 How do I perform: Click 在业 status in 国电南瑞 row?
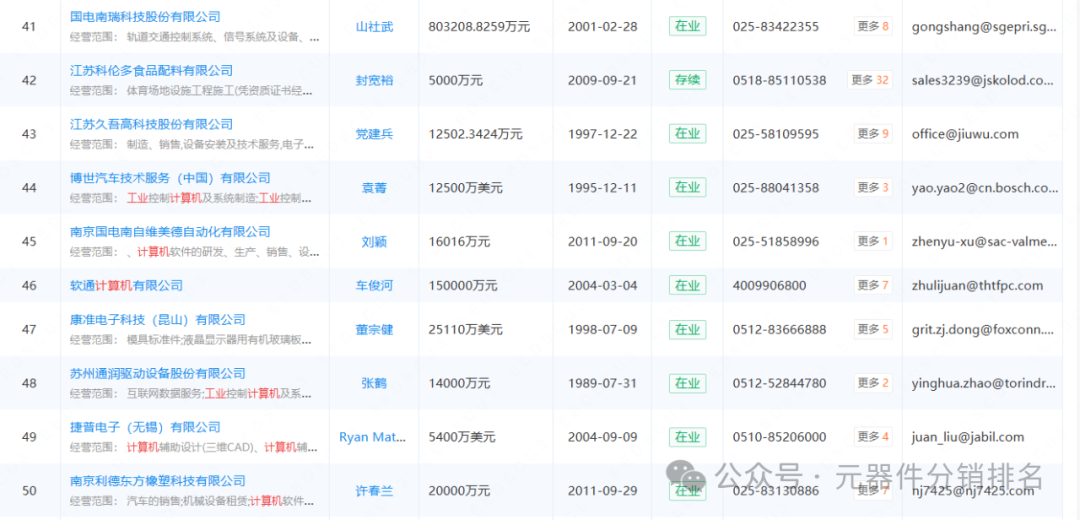coord(687,27)
